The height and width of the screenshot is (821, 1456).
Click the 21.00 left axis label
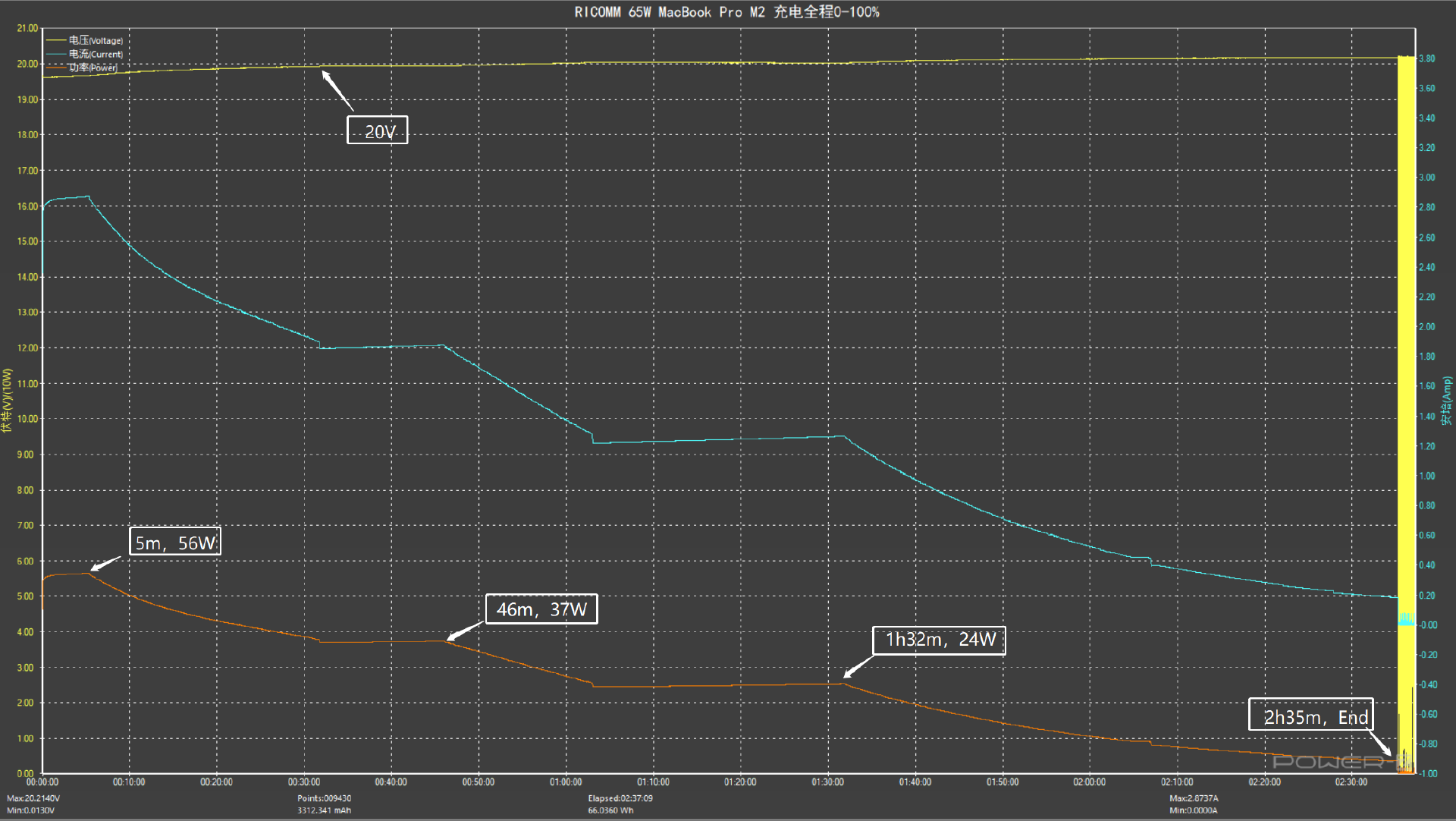[27, 28]
